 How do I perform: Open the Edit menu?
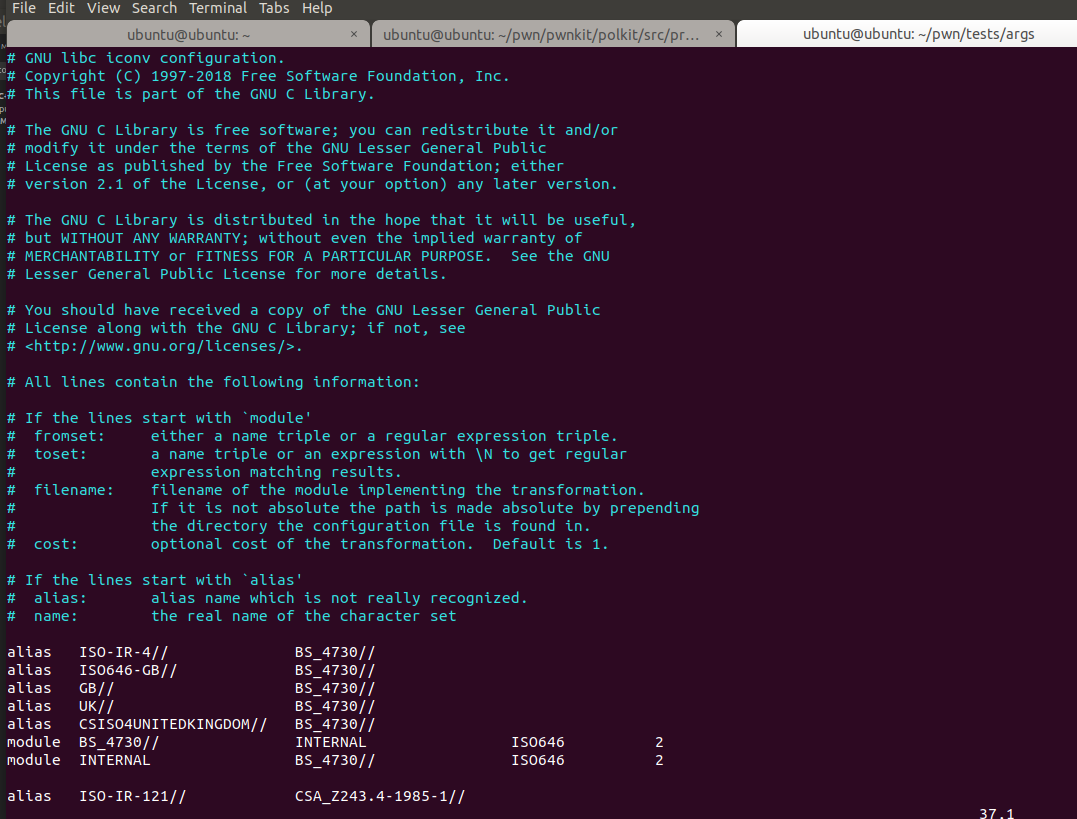point(61,8)
